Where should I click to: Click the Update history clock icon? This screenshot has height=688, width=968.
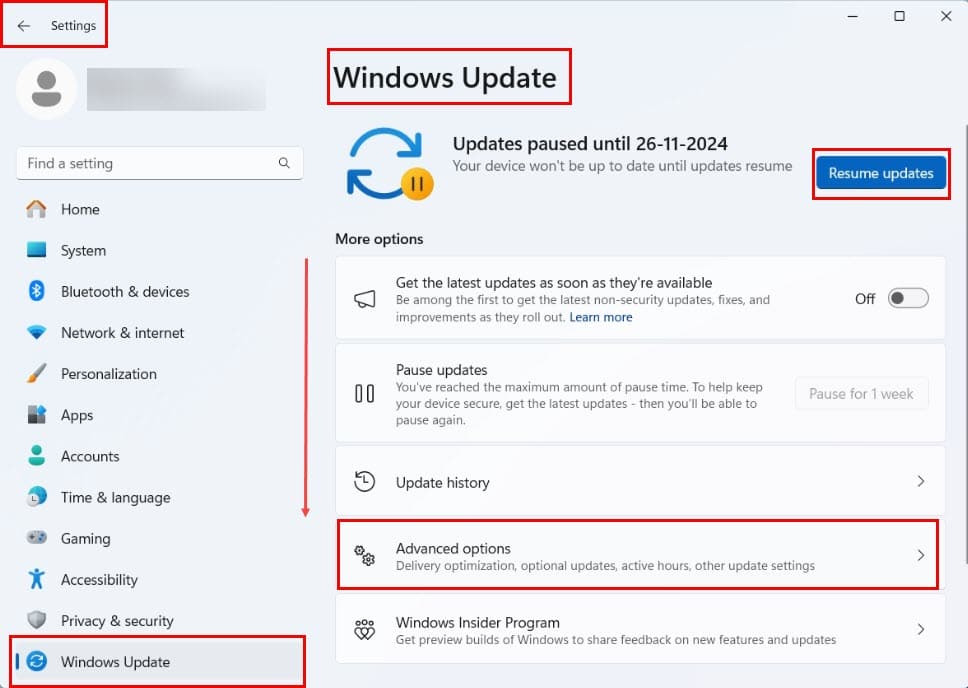click(x=364, y=481)
